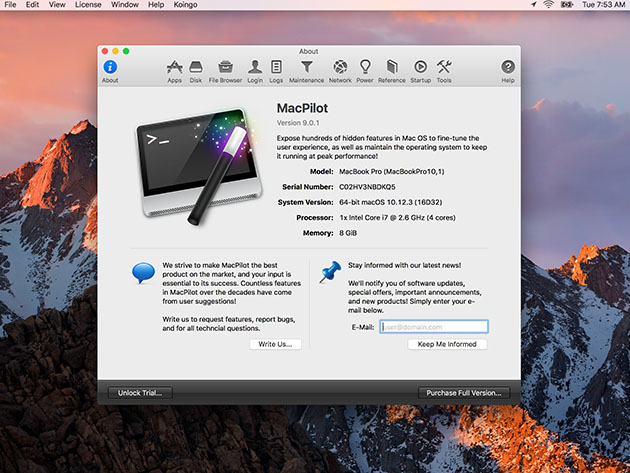Click the Help question mark icon
This screenshot has height=473, width=630.
[x=508, y=68]
